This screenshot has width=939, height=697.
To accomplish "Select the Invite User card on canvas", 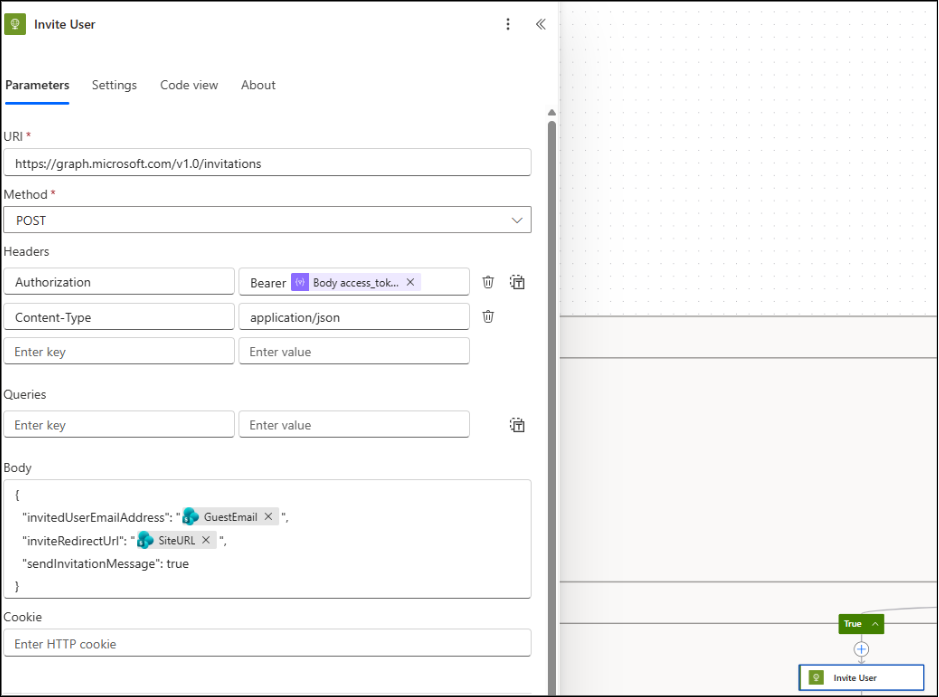I will point(861,677).
